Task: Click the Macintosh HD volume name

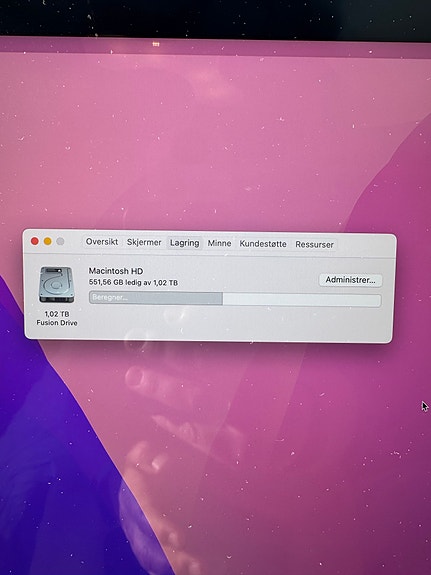Action: [116, 271]
